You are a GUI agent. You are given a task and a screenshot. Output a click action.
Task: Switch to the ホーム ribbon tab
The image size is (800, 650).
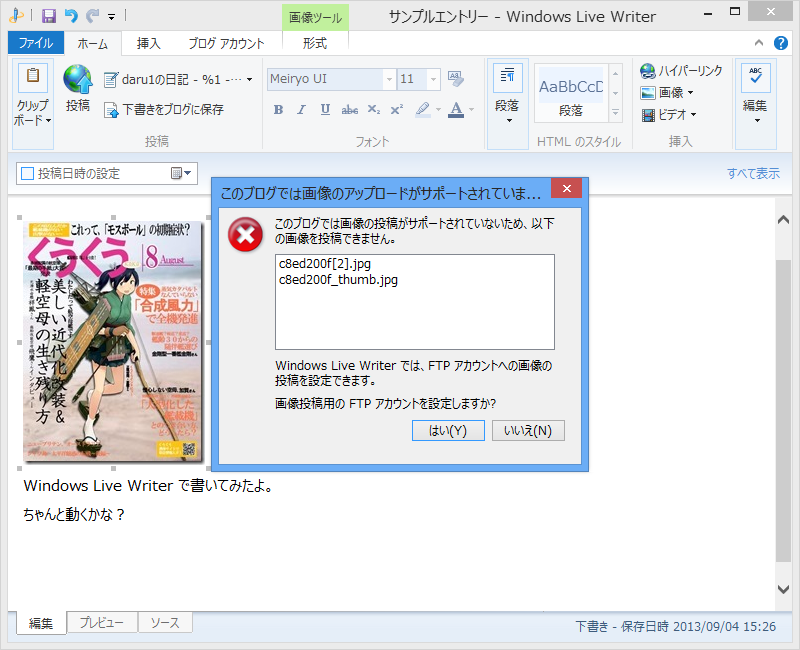coord(92,44)
